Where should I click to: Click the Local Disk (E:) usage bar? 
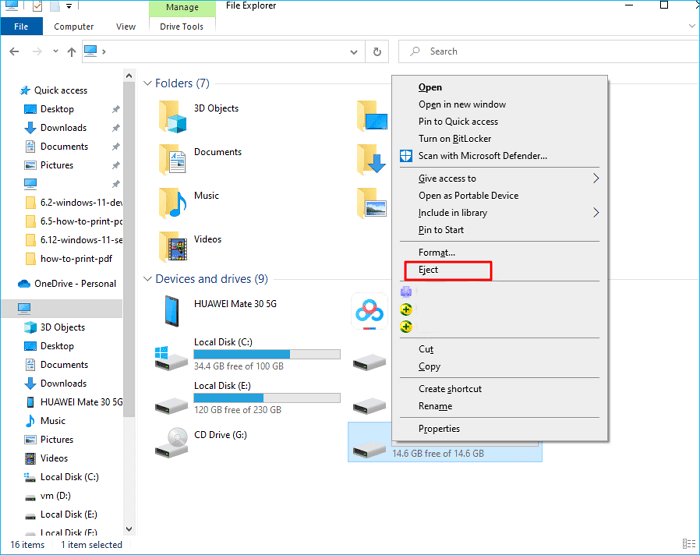[x=267, y=398]
